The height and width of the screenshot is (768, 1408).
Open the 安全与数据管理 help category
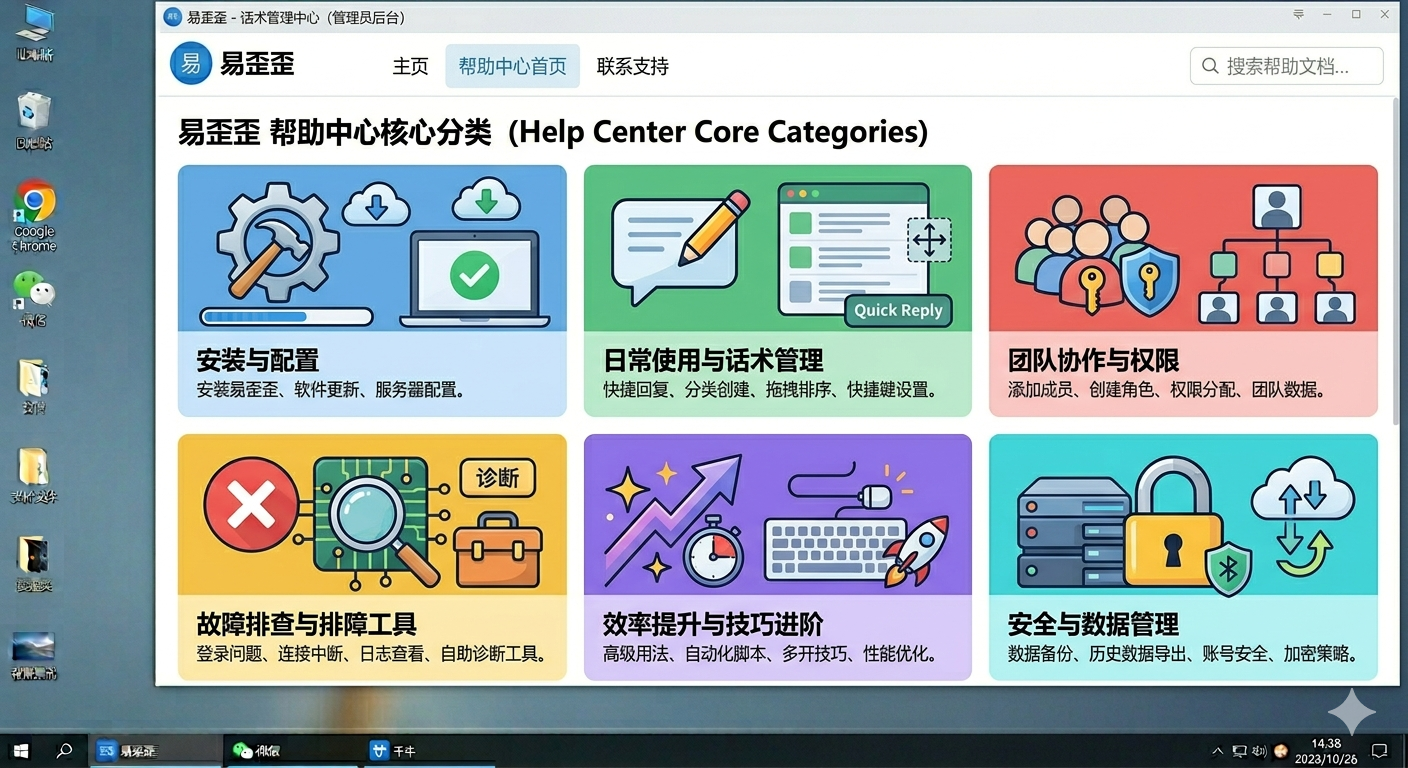click(x=1183, y=557)
